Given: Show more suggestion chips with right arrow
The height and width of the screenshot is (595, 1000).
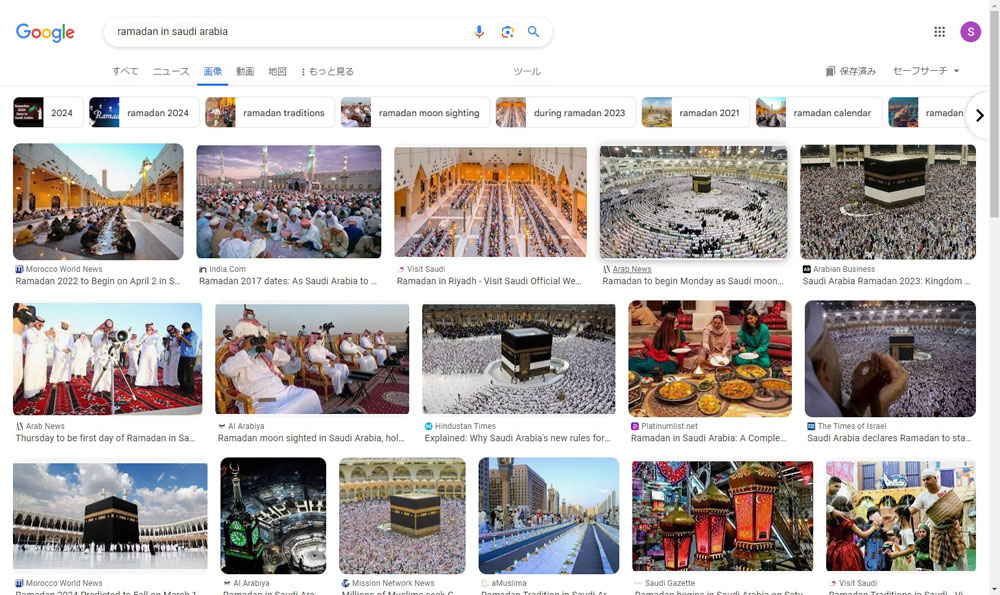Looking at the screenshot, I should [x=980, y=115].
